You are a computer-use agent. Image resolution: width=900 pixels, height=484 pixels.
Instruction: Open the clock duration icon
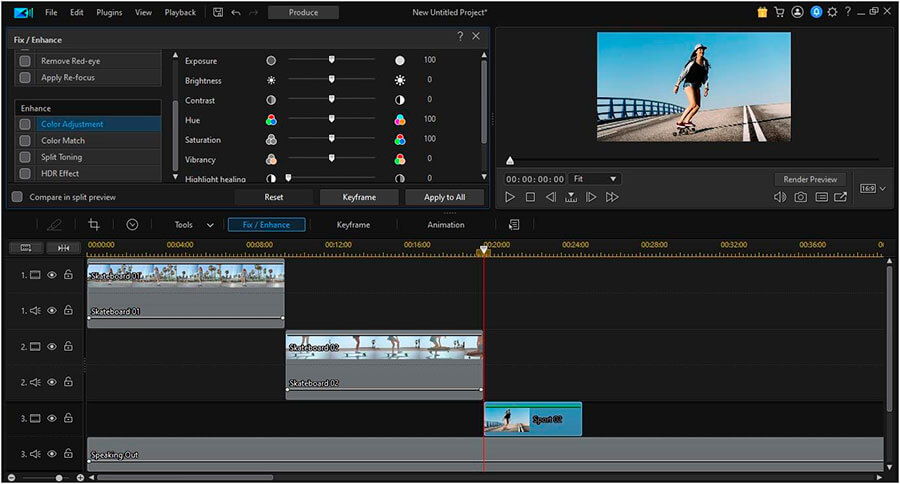click(132, 224)
